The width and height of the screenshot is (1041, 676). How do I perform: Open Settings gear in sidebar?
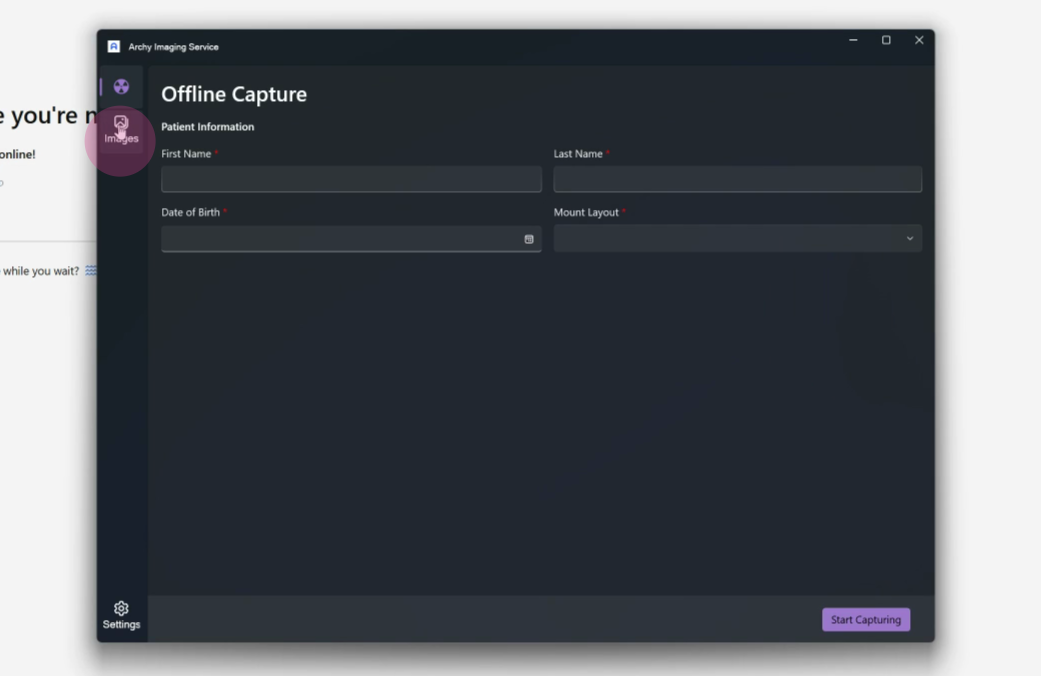121,615
